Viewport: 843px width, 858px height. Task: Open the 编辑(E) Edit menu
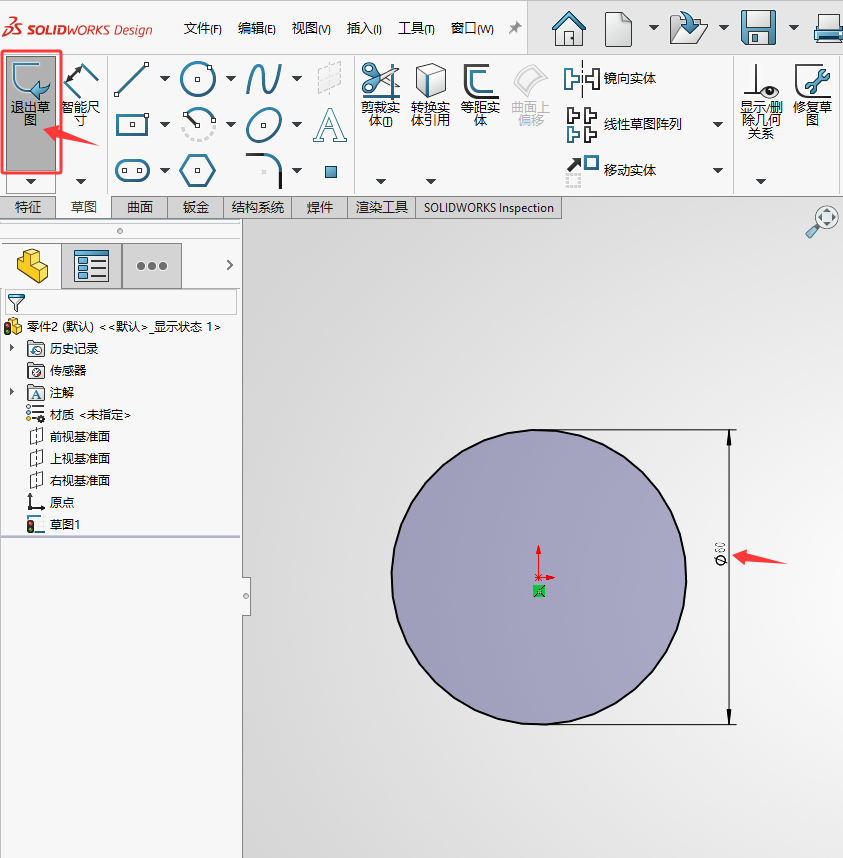(257, 28)
